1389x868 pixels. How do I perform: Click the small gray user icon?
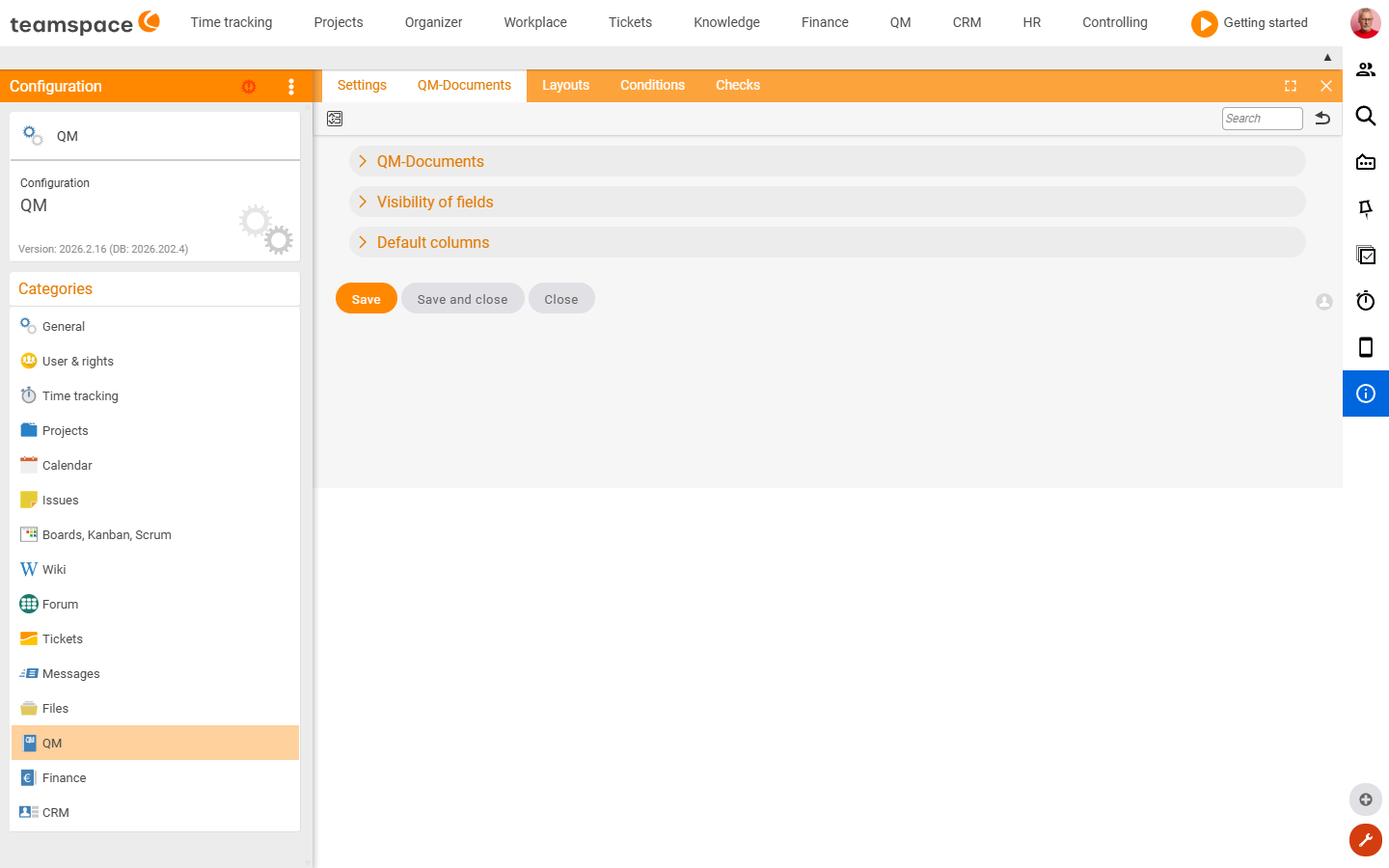tap(1324, 302)
